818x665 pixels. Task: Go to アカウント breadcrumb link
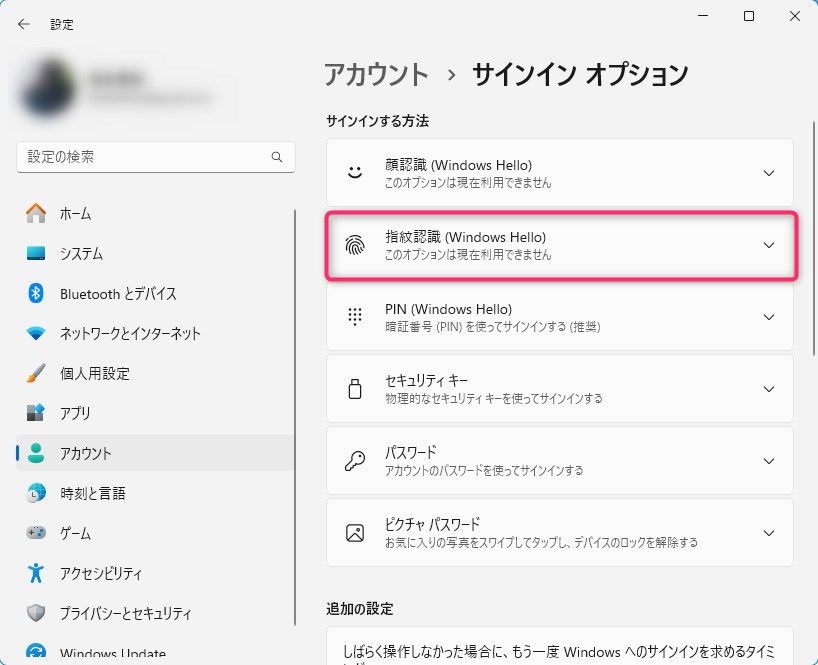pyautogui.click(x=376, y=74)
